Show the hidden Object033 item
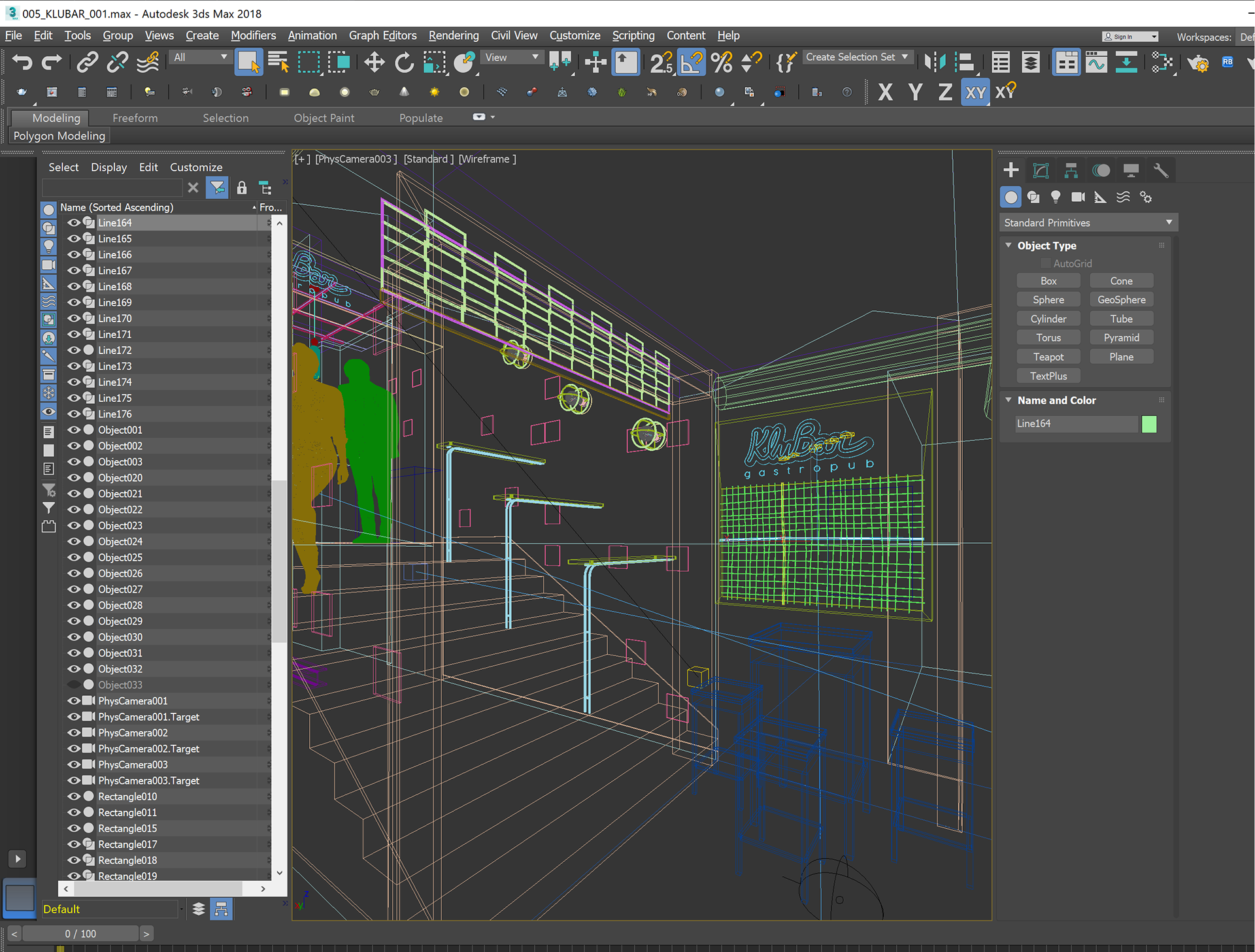 coord(73,685)
